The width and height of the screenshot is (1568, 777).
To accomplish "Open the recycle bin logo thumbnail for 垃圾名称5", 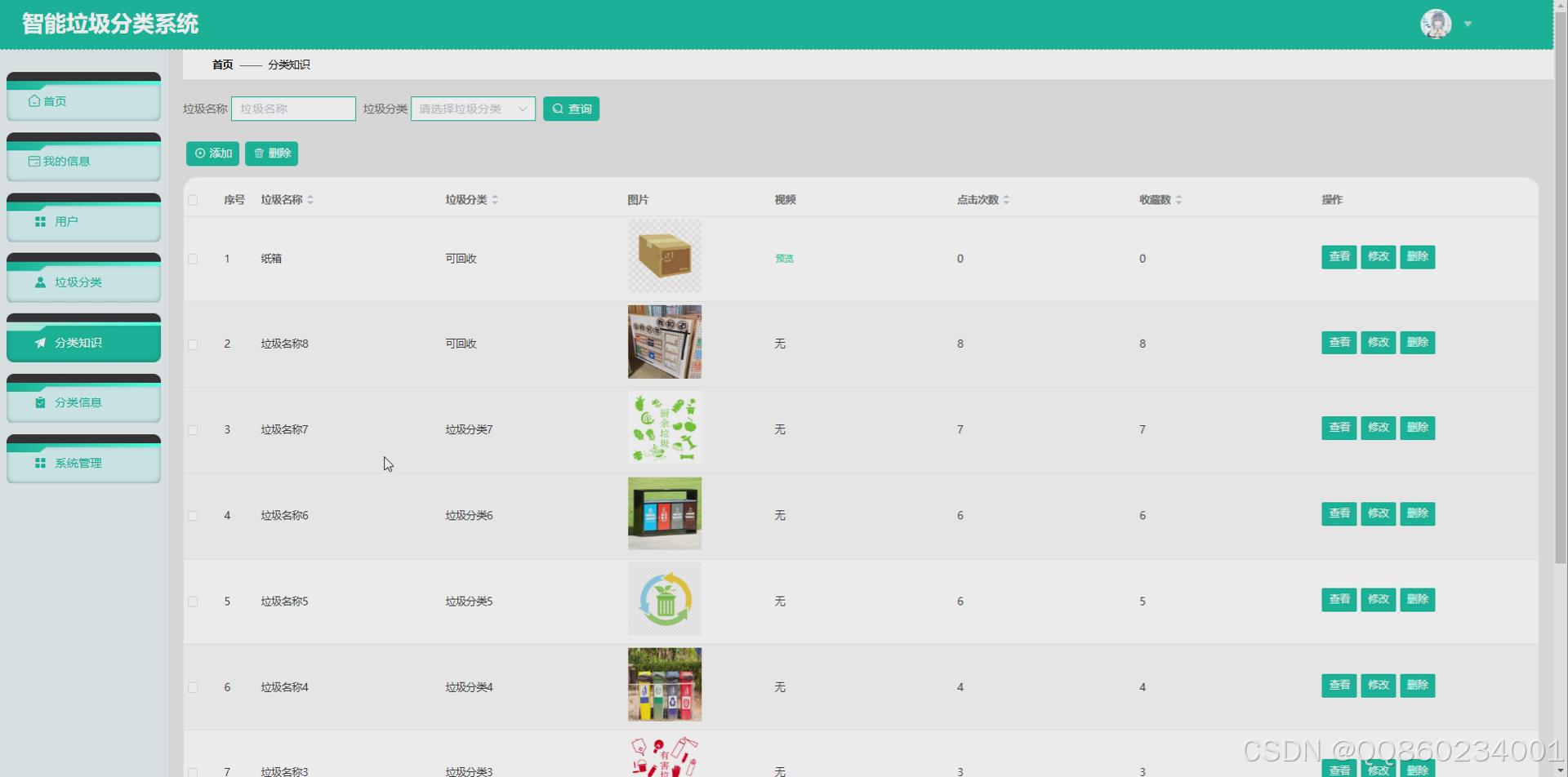I will pyautogui.click(x=664, y=599).
